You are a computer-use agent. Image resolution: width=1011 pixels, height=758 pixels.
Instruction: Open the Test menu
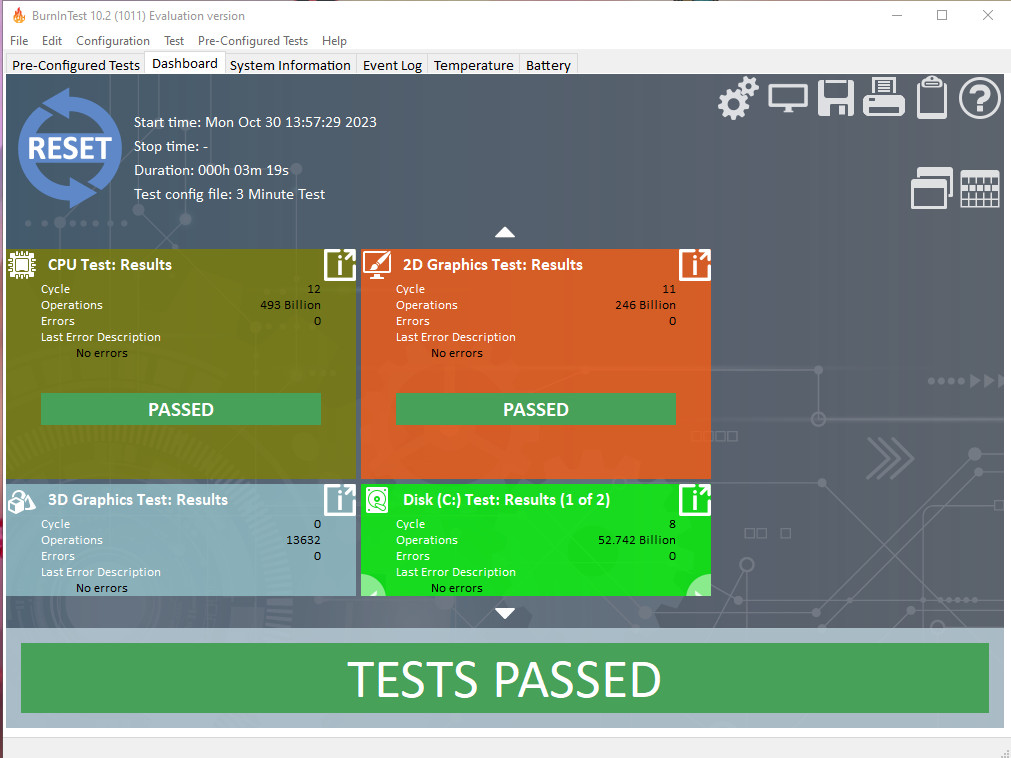[x=174, y=41]
